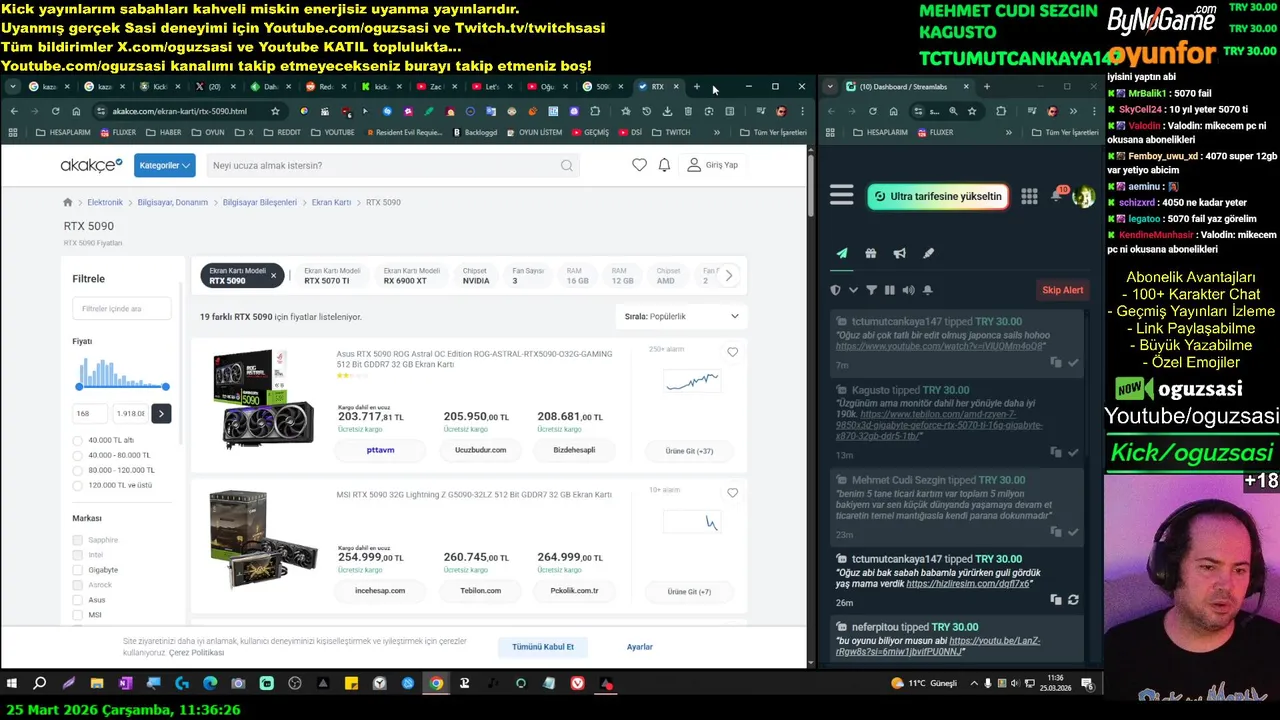
Task: Open the pttavm store offer for Asus
Action: coord(381,450)
